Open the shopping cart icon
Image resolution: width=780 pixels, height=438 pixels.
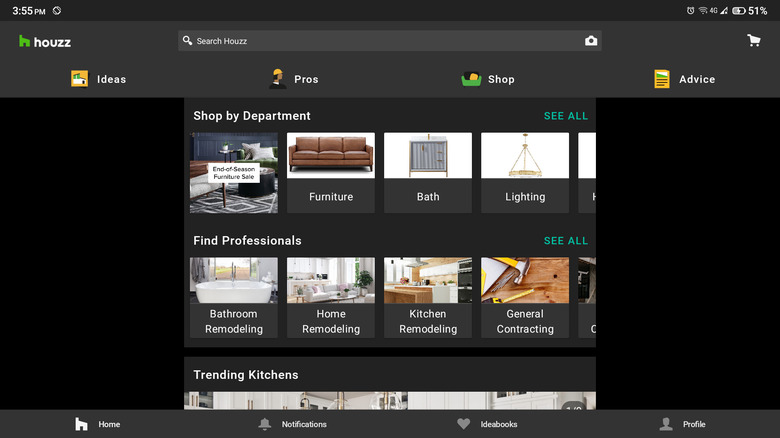pos(754,40)
